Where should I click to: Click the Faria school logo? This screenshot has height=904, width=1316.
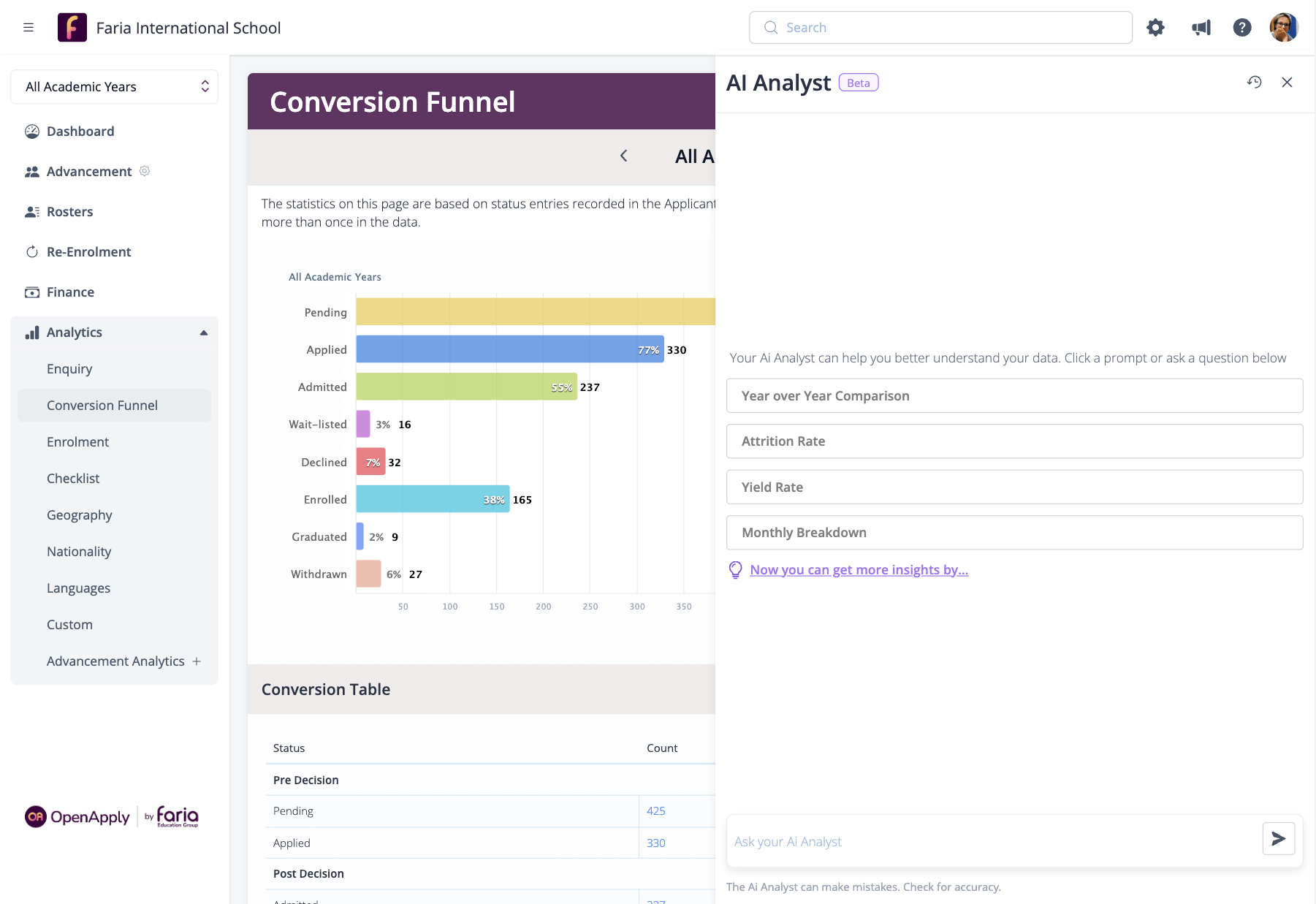coord(72,28)
